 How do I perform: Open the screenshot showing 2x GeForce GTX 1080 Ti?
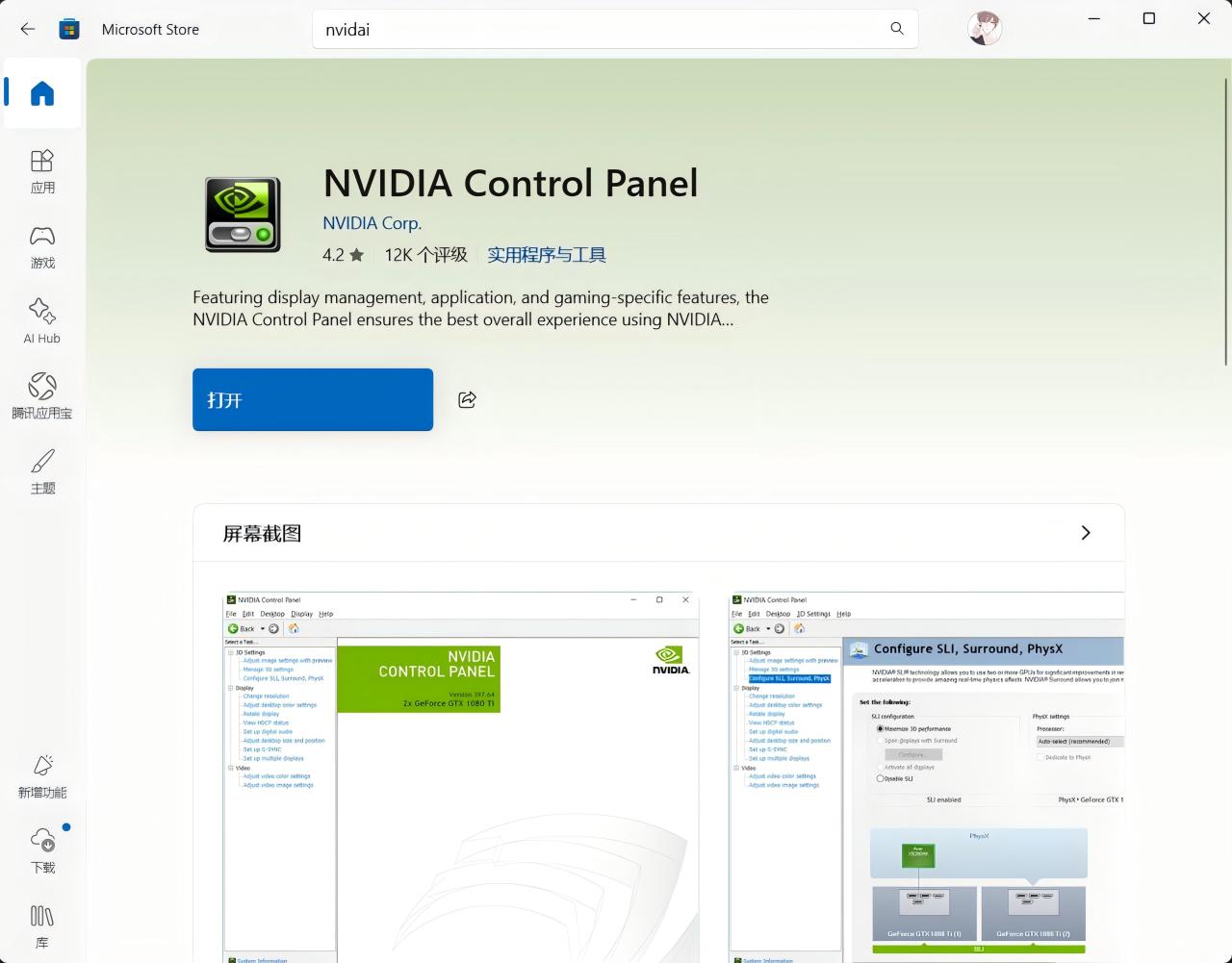pyautogui.click(x=461, y=777)
